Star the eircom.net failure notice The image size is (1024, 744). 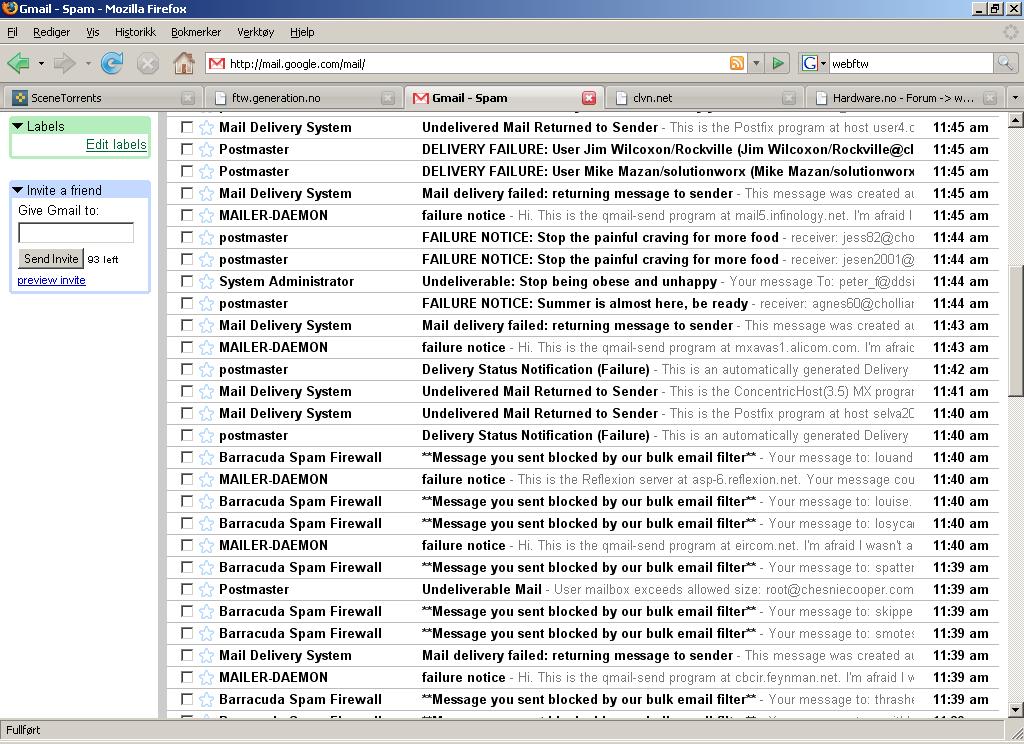(x=206, y=545)
